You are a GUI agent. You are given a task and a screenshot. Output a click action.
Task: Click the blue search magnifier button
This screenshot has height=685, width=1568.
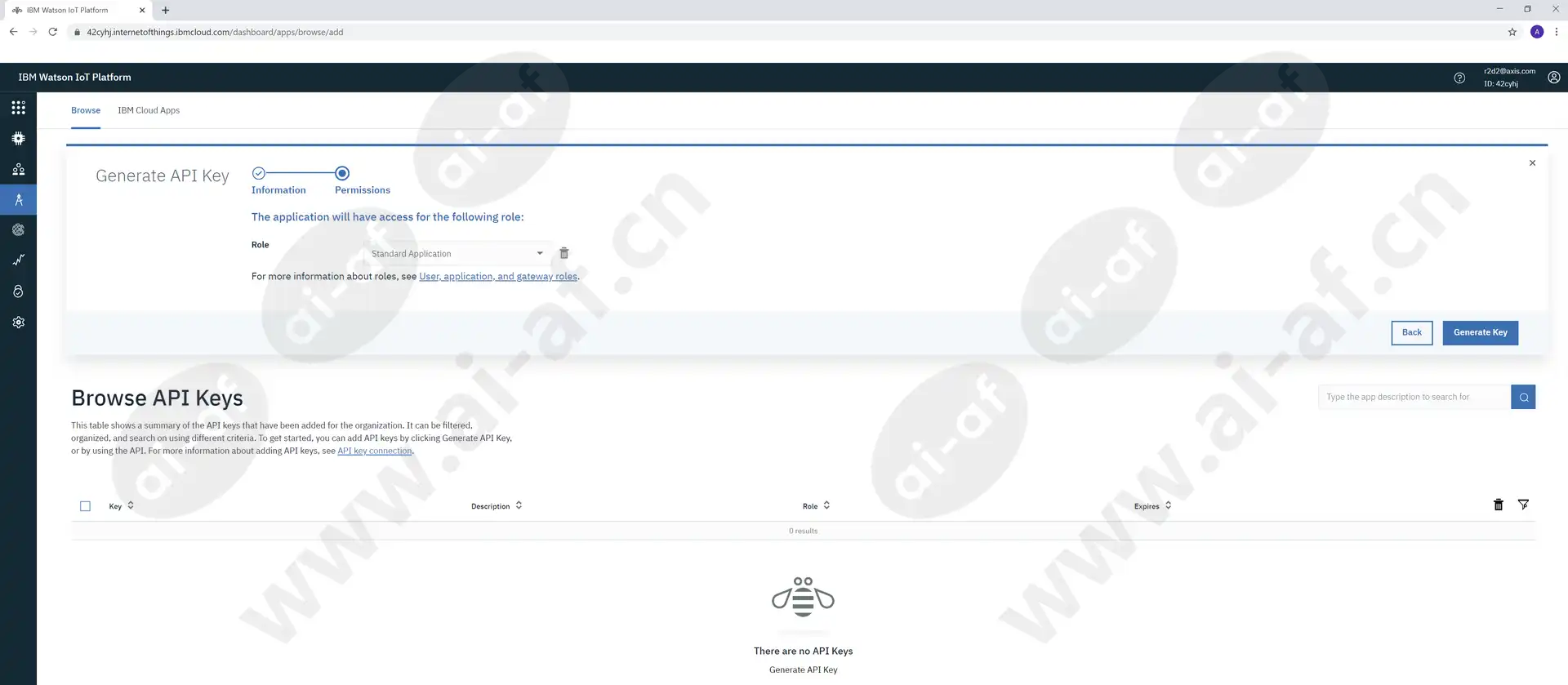(1523, 397)
